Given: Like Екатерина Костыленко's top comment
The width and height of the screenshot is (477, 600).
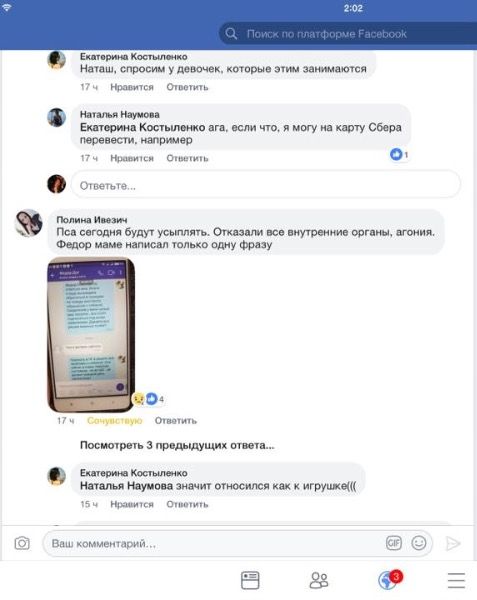Looking at the screenshot, I should tap(132, 87).
